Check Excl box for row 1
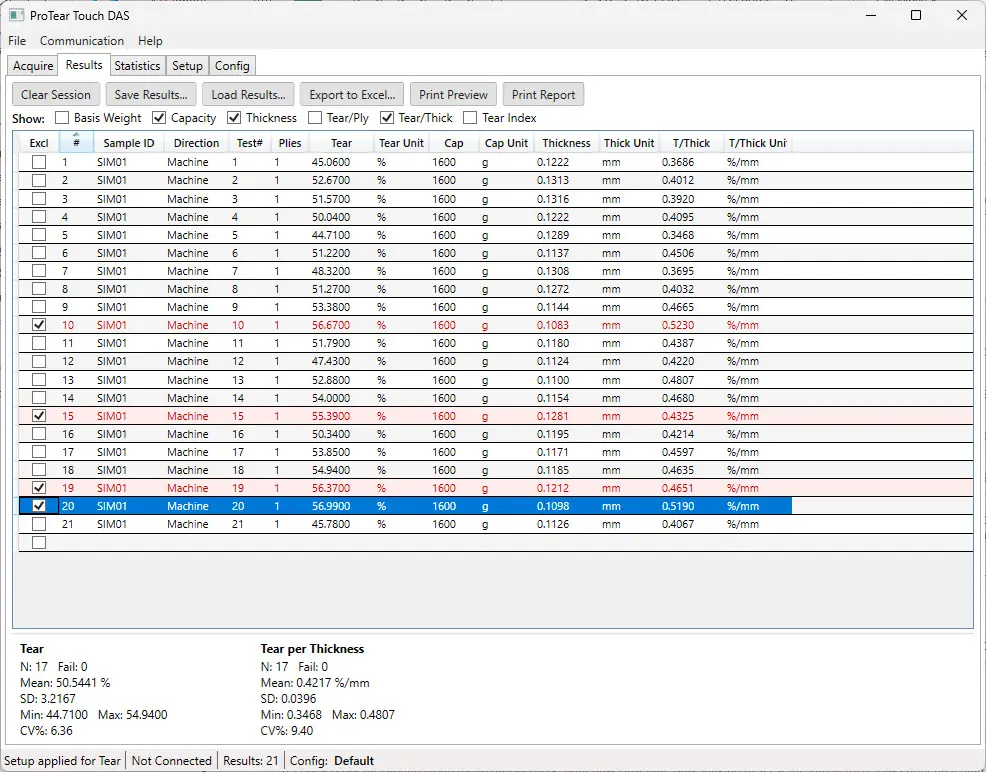 pyautogui.click(x=39, y=162)
